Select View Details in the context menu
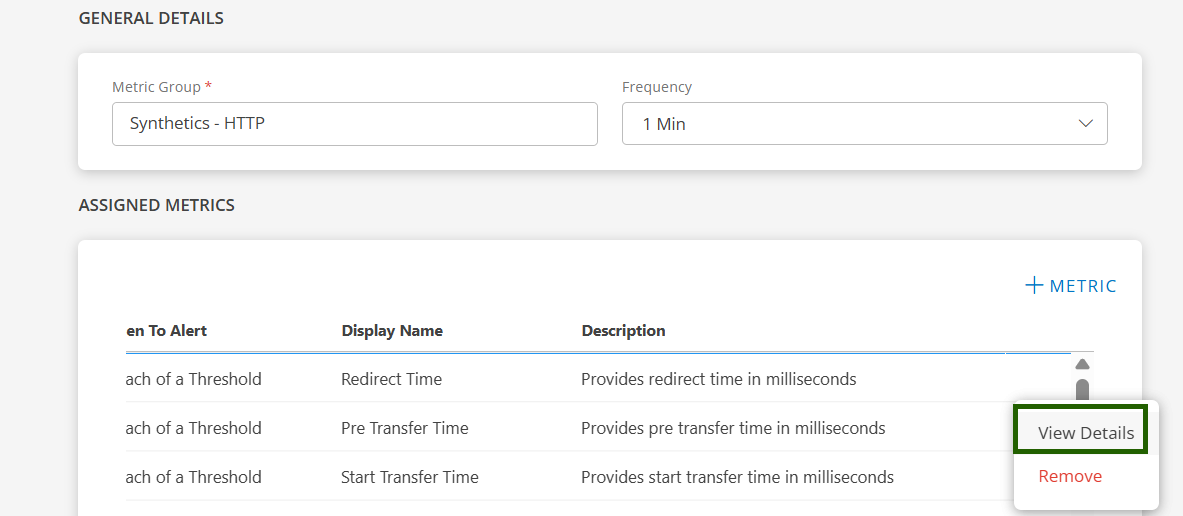Viewport: 1183px width, 516px height. pos(1085,433)
